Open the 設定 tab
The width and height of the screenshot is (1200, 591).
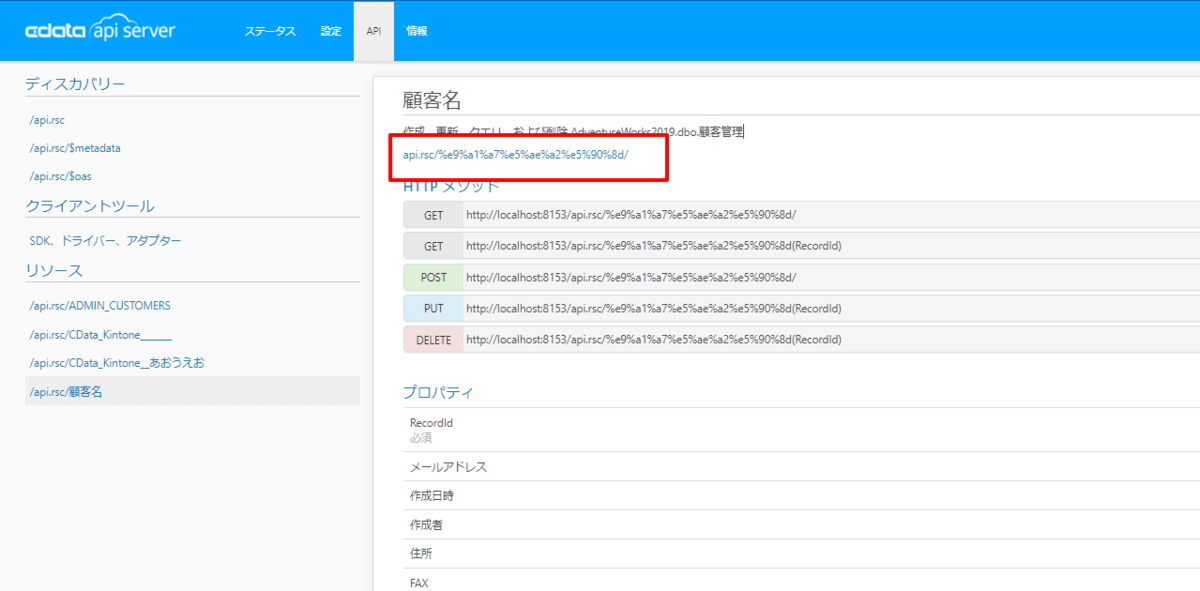331,31
